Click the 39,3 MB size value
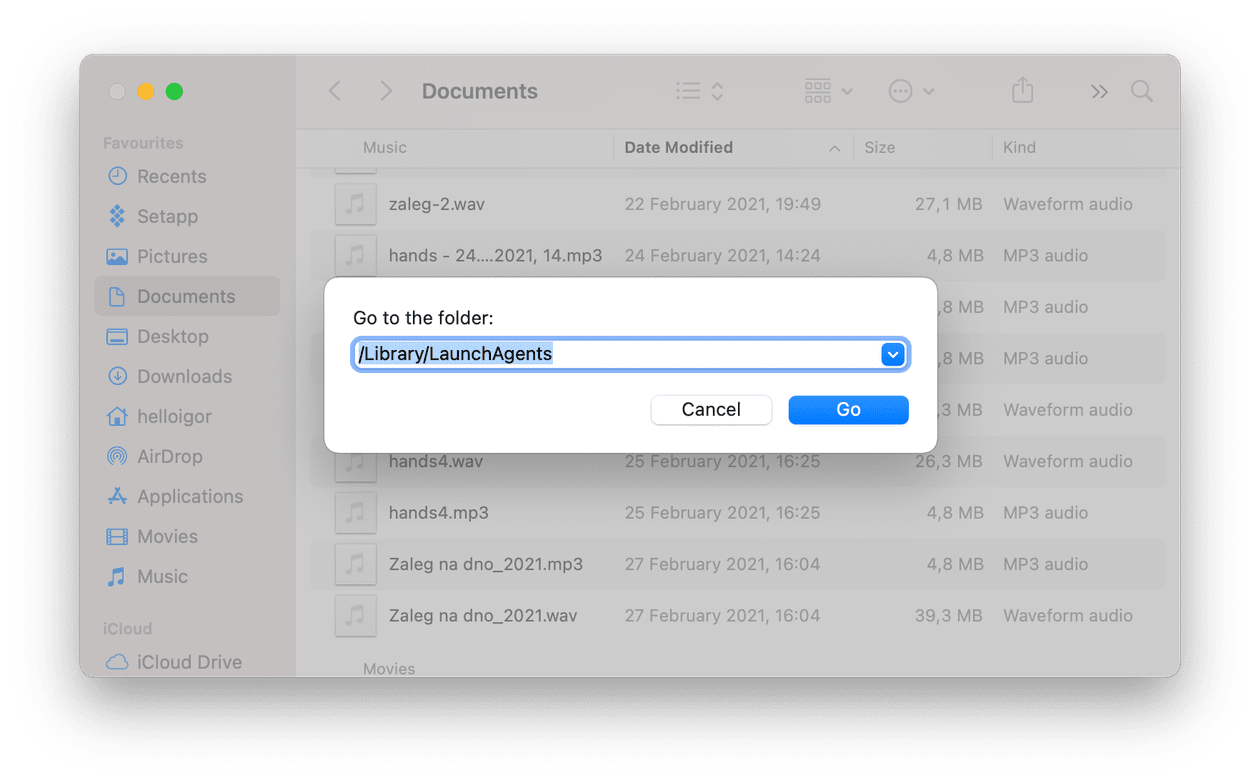 point(948,616)
